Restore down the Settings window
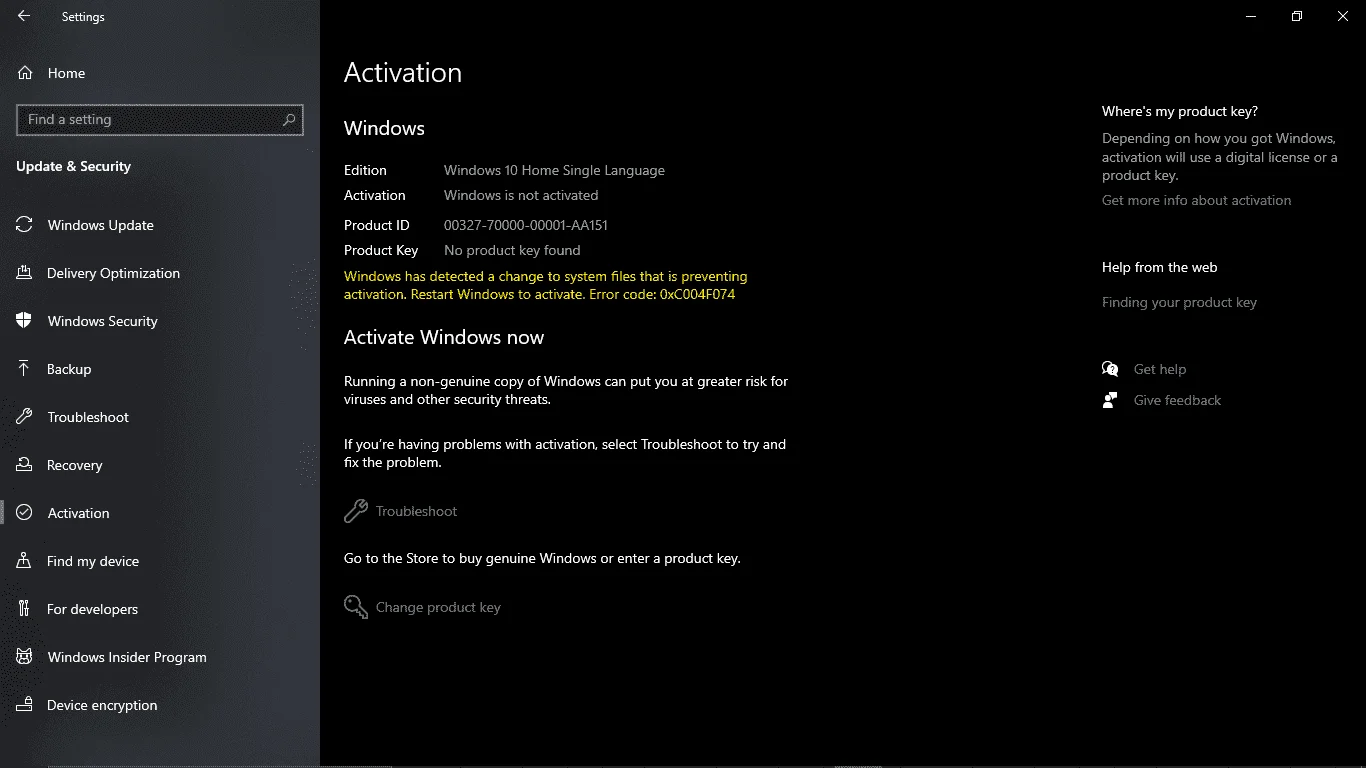Screen dimensions: 1366x768 [1297, 16]
